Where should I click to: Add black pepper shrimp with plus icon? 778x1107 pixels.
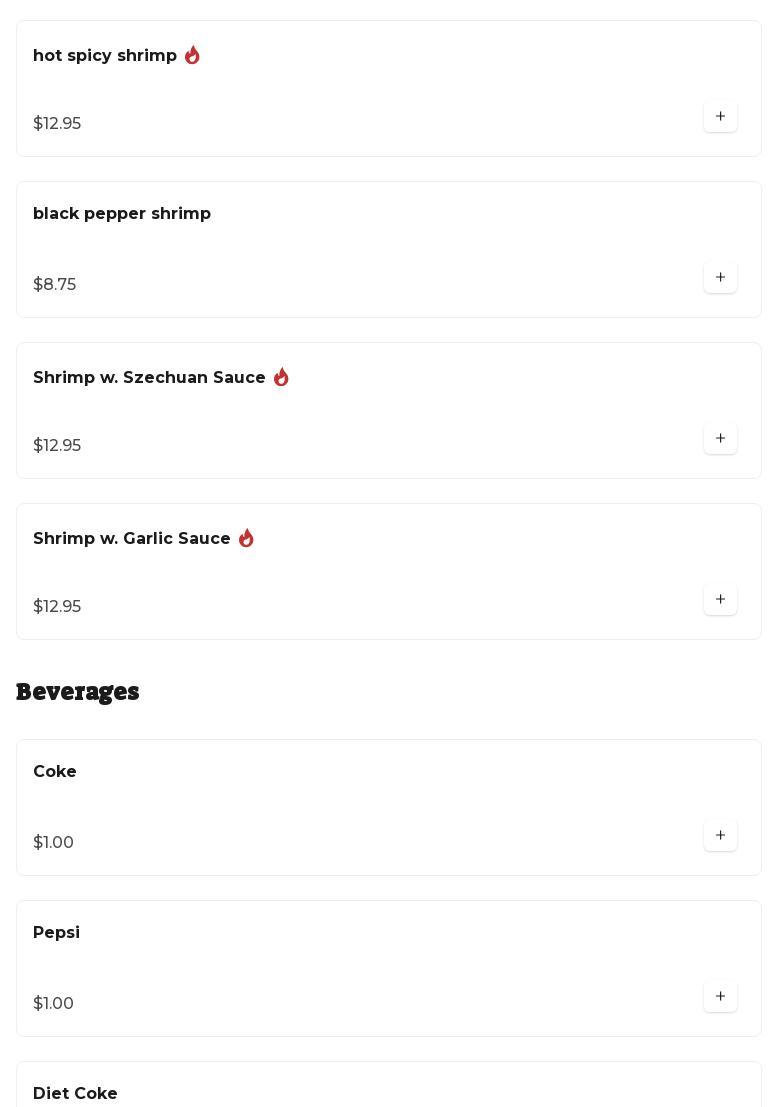720,278
